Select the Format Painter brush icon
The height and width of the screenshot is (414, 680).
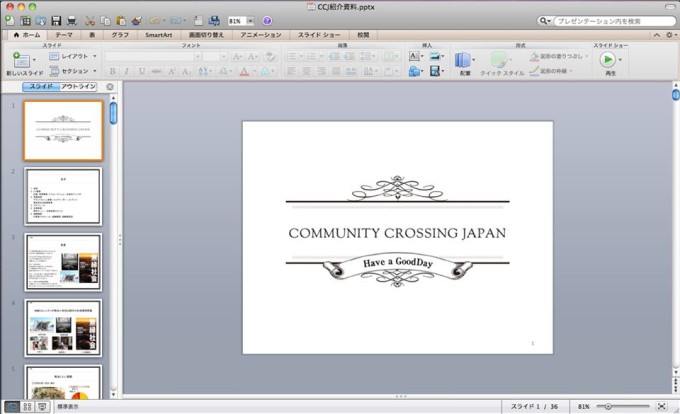[x=137, y=20]
